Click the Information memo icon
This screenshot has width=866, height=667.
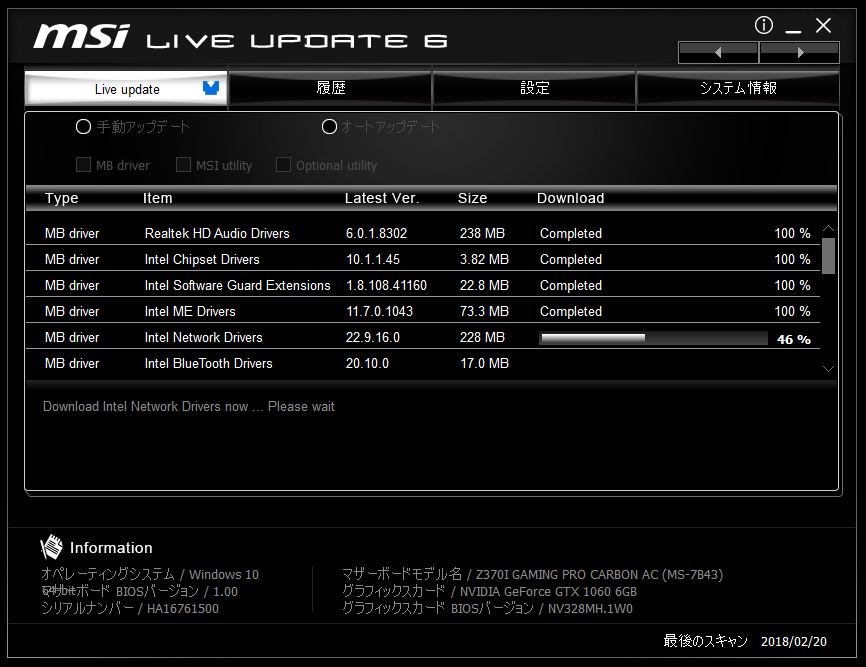click(51, 547)
